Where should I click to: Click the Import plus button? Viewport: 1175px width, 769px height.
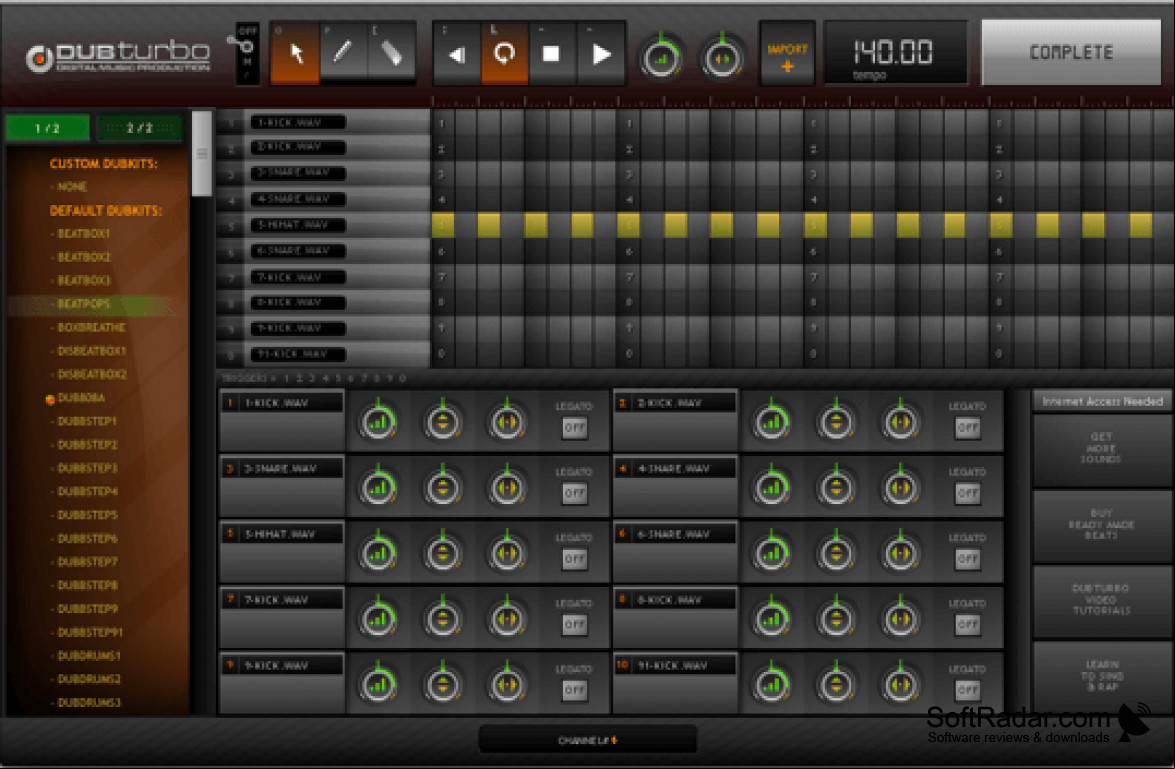point(787,53)
